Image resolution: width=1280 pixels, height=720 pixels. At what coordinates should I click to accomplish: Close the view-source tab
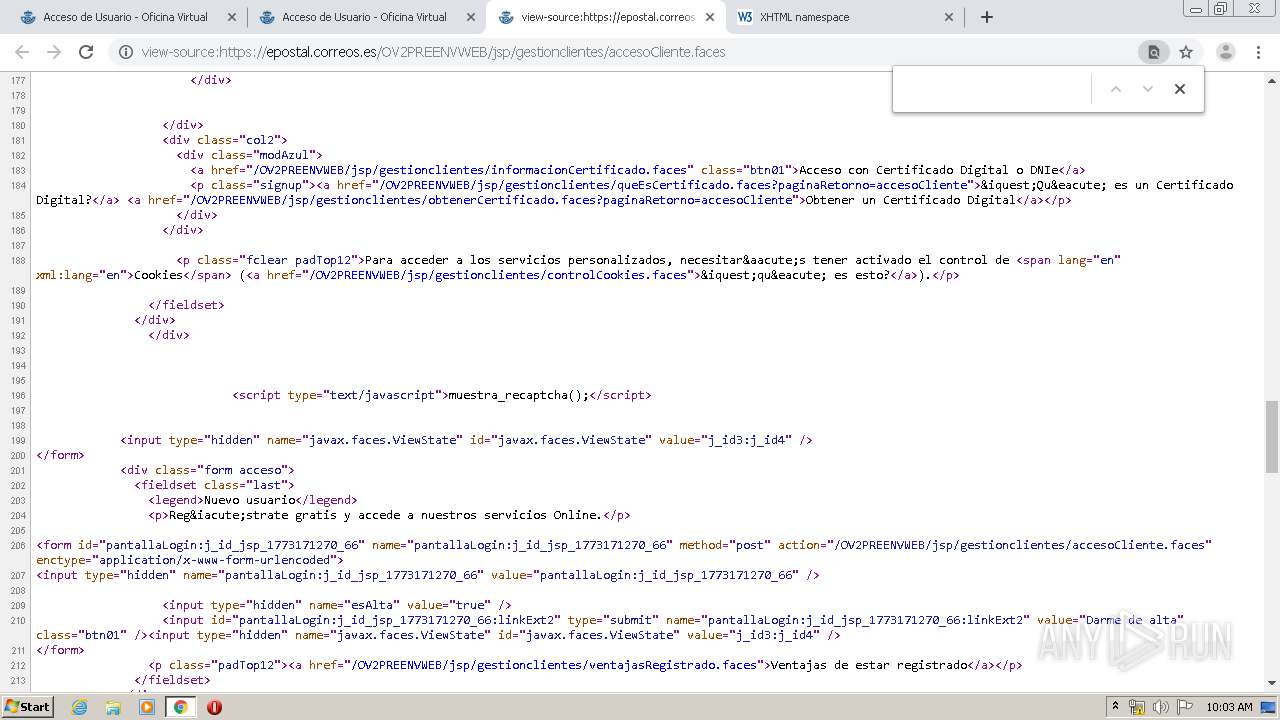click(710, 17)
